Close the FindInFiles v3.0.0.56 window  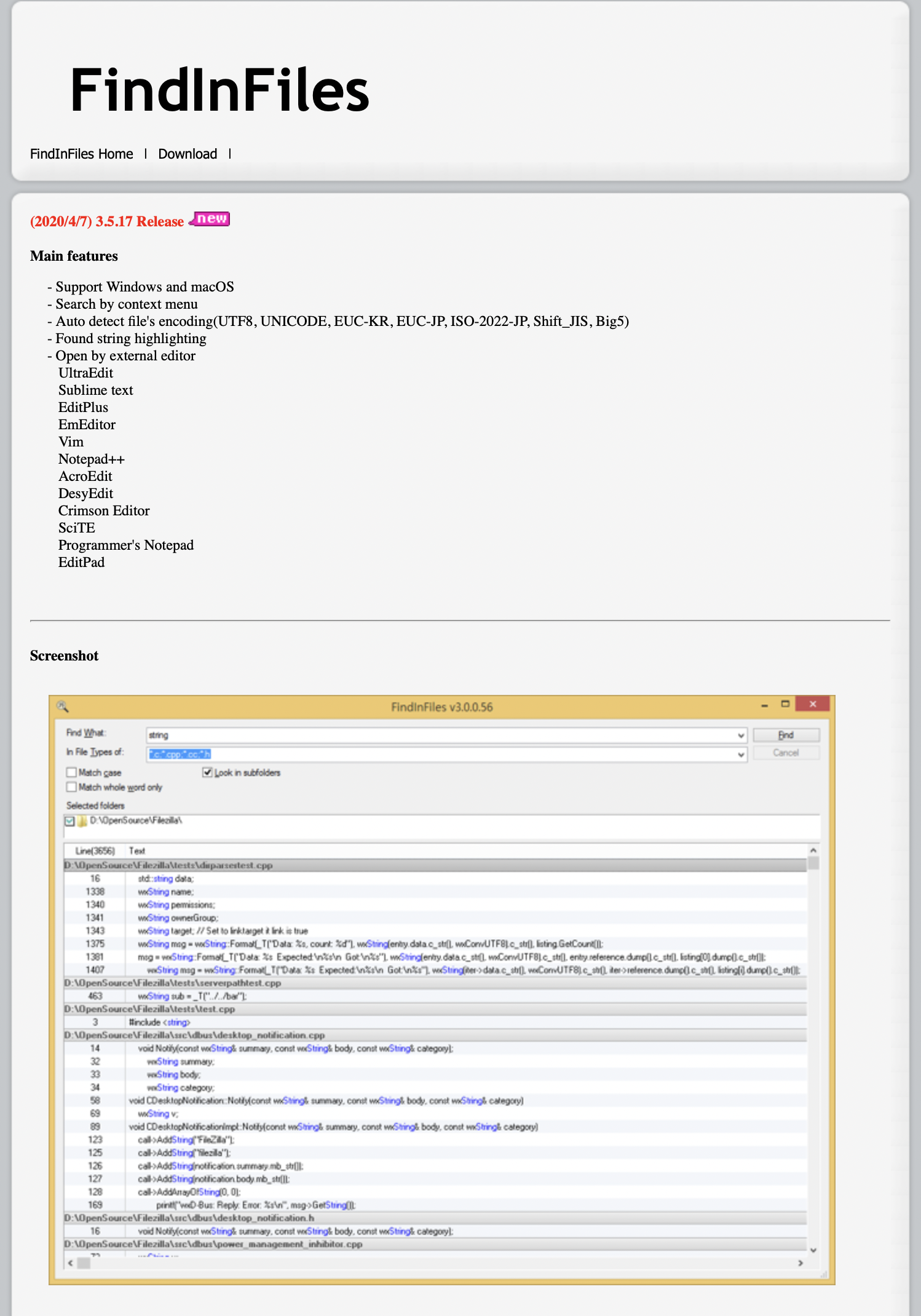(x=813, y=704)
